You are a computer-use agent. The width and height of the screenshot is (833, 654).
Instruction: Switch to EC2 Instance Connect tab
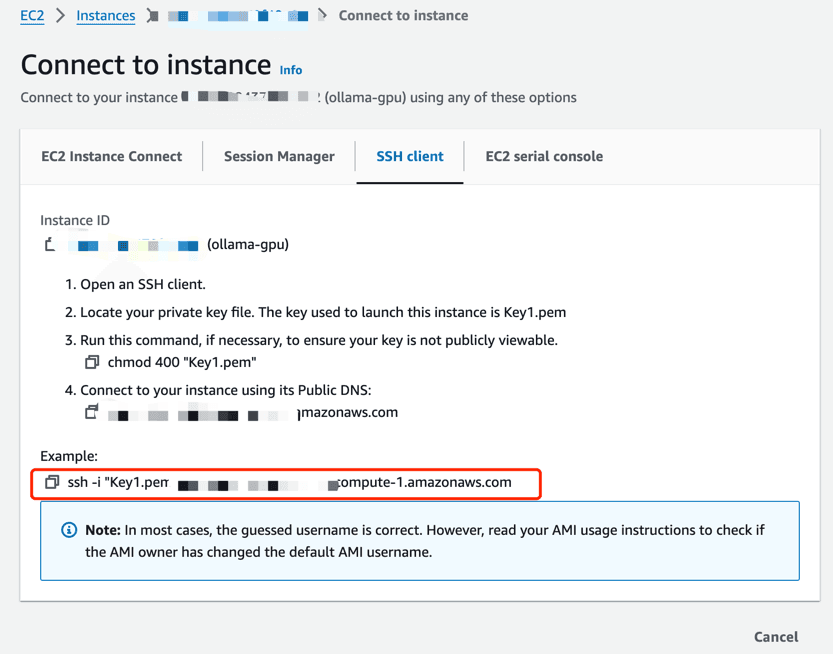(x=111, y=156)
